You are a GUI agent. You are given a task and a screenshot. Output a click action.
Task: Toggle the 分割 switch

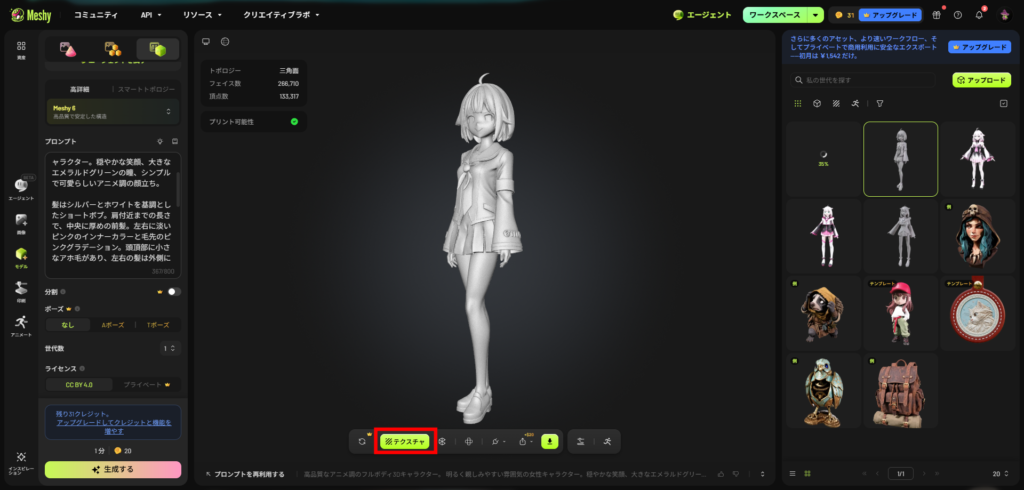pyautogui.click(x=174, y=291)
